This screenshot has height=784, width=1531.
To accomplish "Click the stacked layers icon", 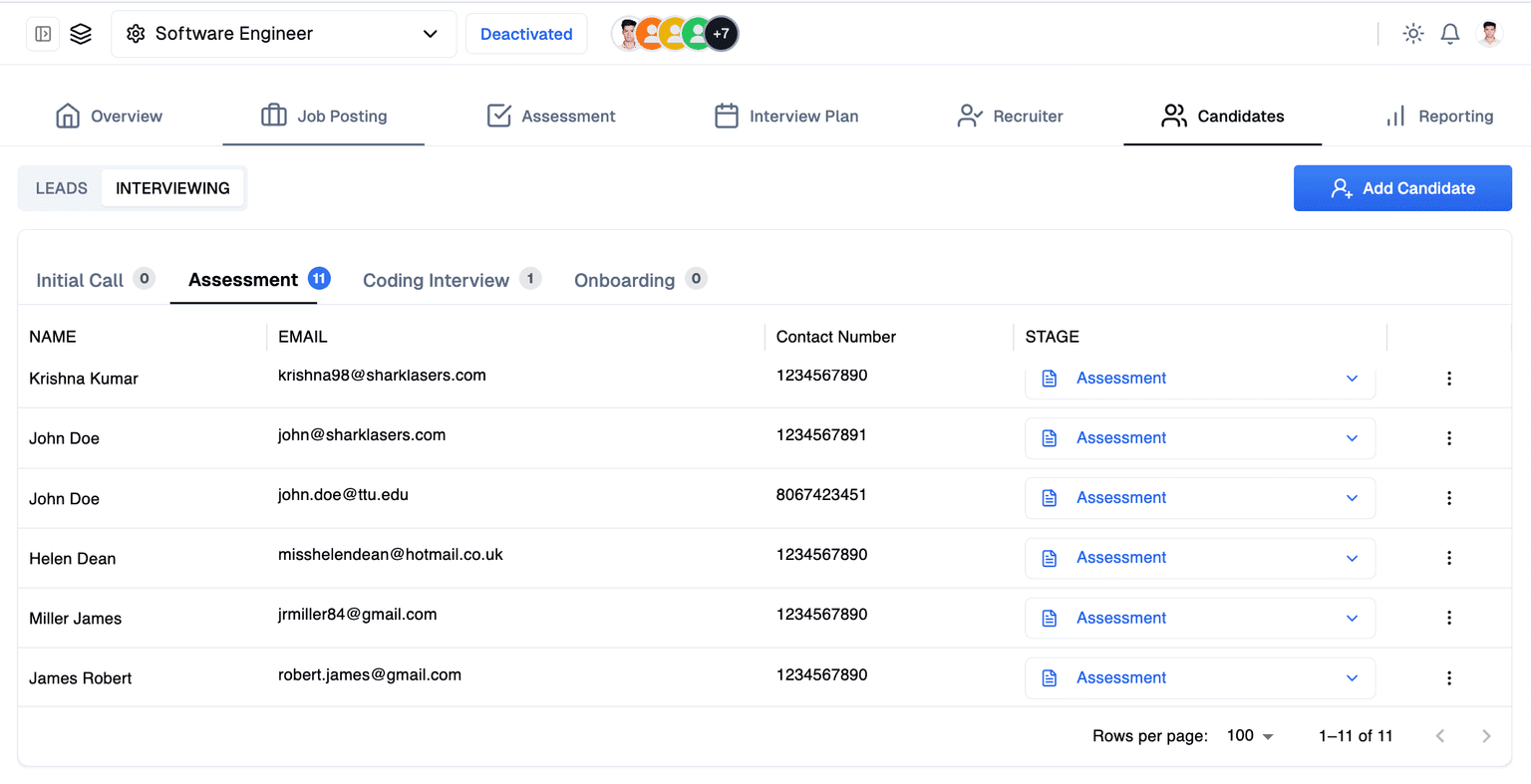I will [81, 34].
